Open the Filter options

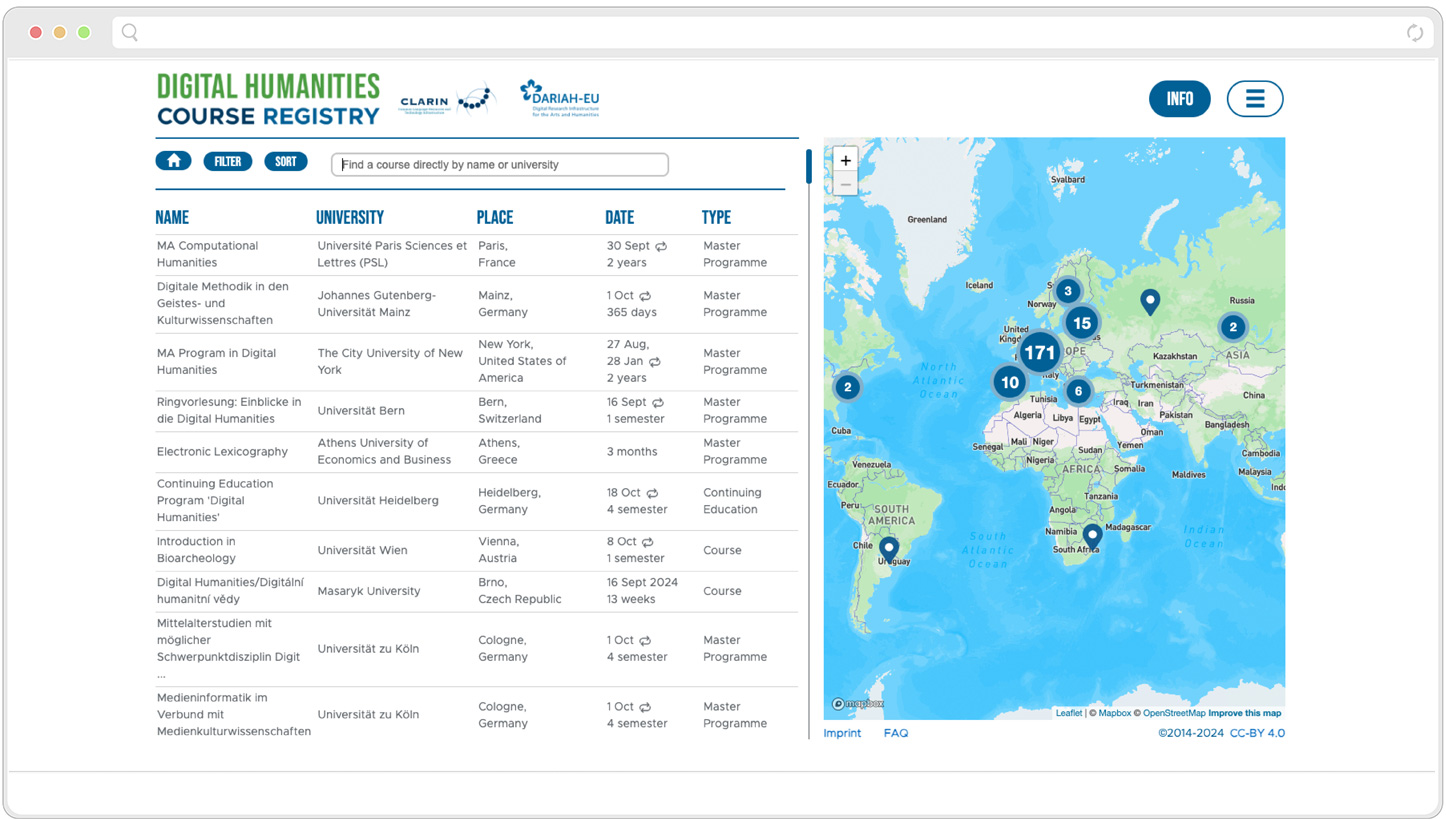click(228, 161)
